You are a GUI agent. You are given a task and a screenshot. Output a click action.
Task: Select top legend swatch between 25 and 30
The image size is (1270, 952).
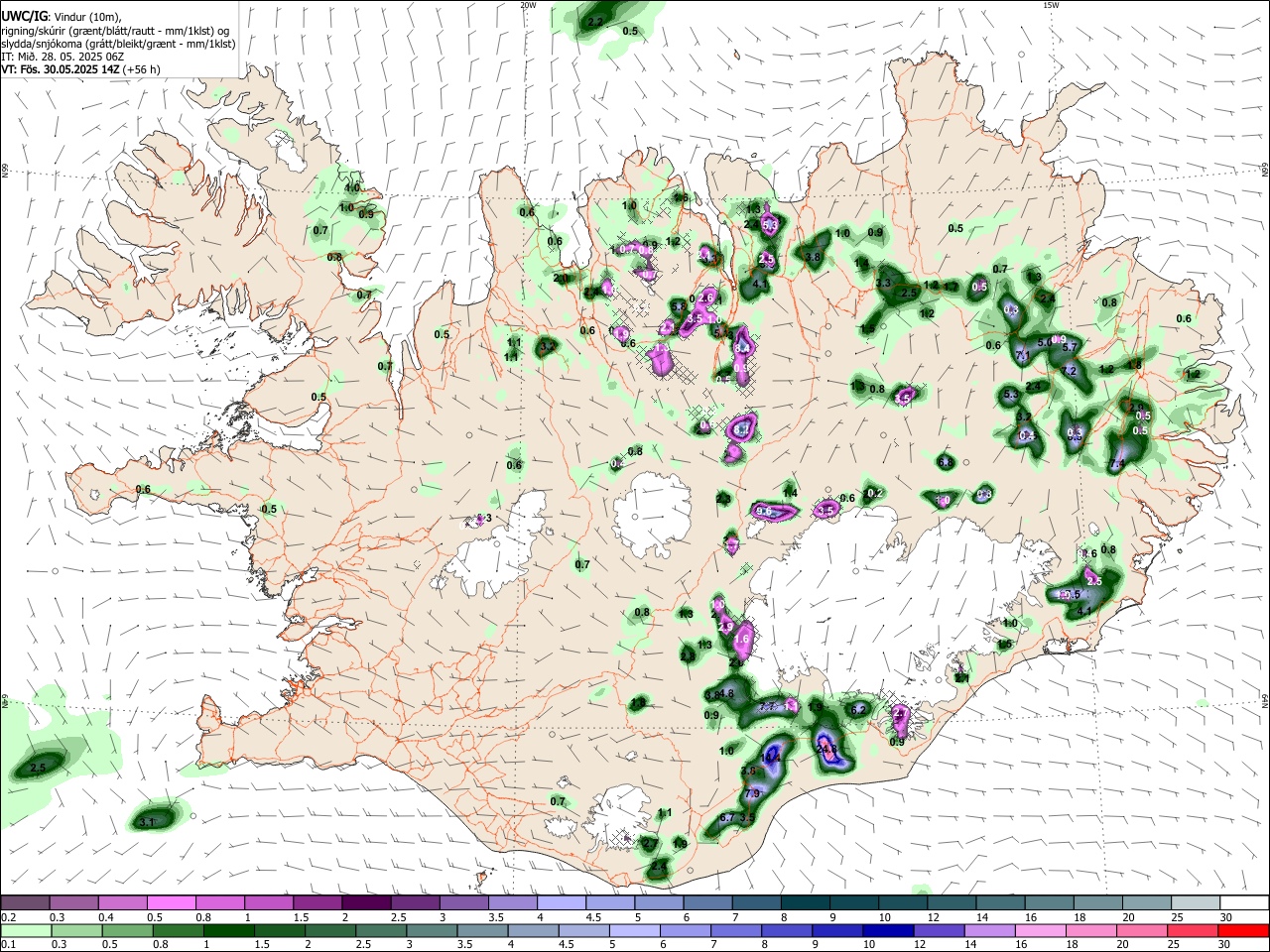coord(1195,903)
